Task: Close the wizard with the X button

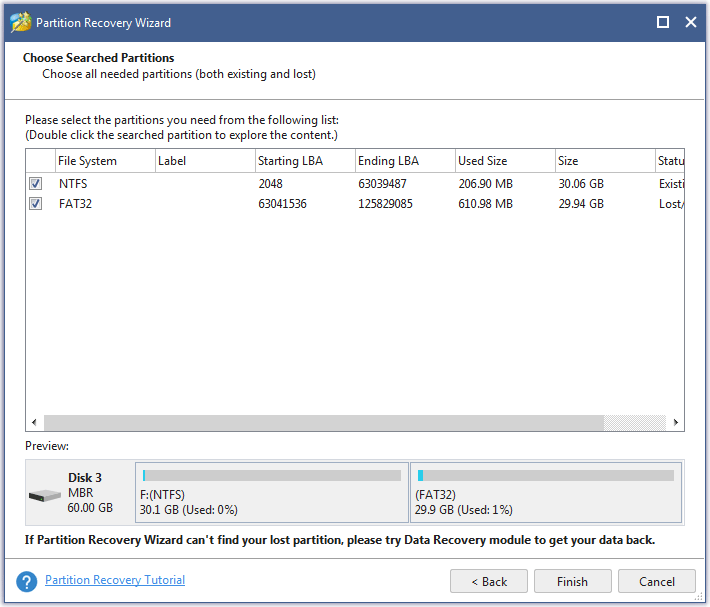Action: 690,22
